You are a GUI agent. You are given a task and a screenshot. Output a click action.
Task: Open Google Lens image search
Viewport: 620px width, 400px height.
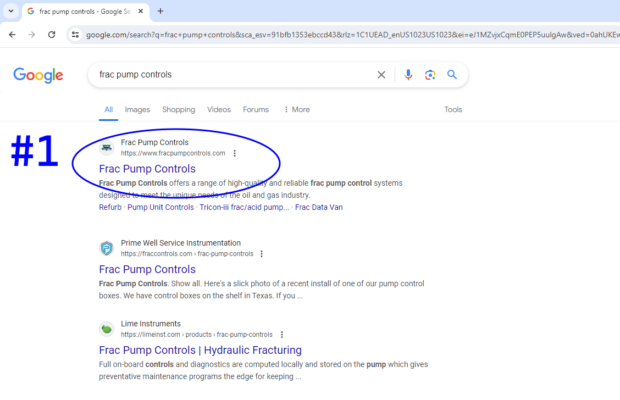[x=430, y=75]
